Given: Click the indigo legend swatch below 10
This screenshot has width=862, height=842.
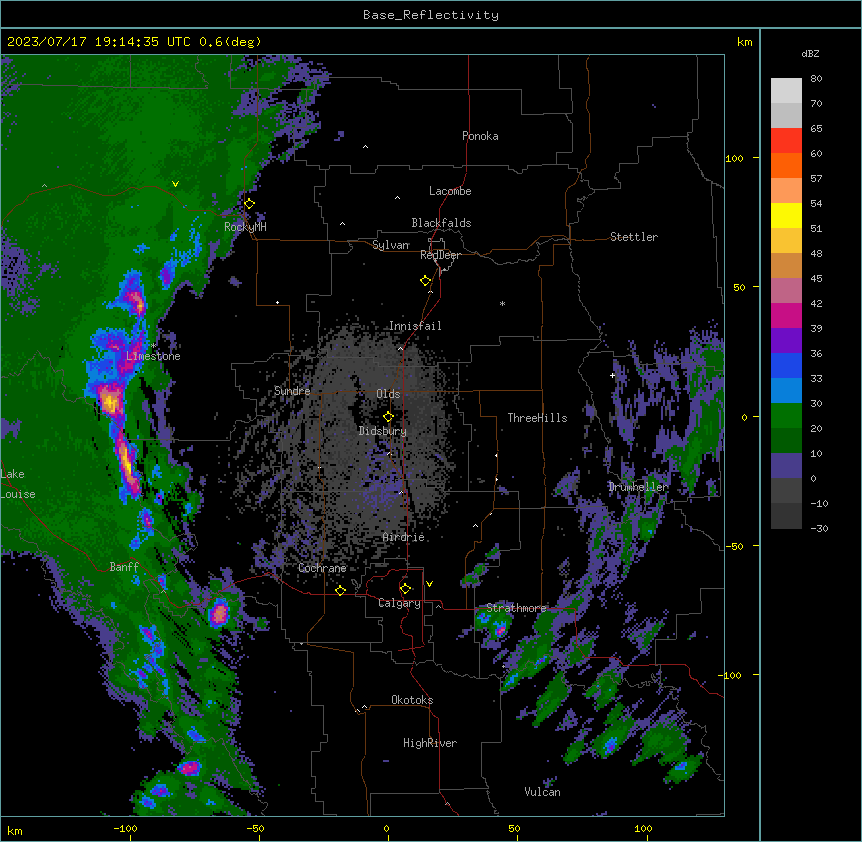Looking at the screenshot, I should [786, 466].
